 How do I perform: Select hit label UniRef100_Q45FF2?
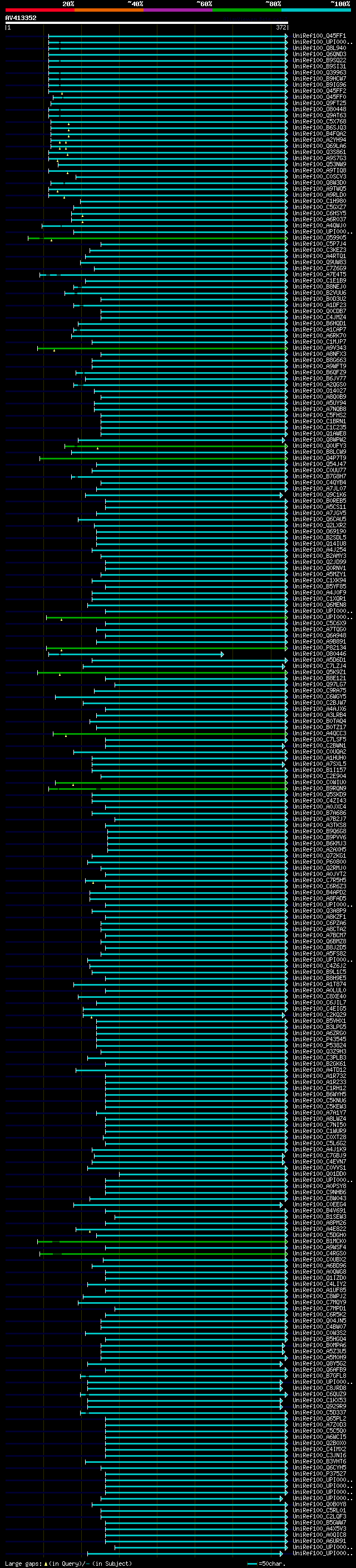[319, 91]
